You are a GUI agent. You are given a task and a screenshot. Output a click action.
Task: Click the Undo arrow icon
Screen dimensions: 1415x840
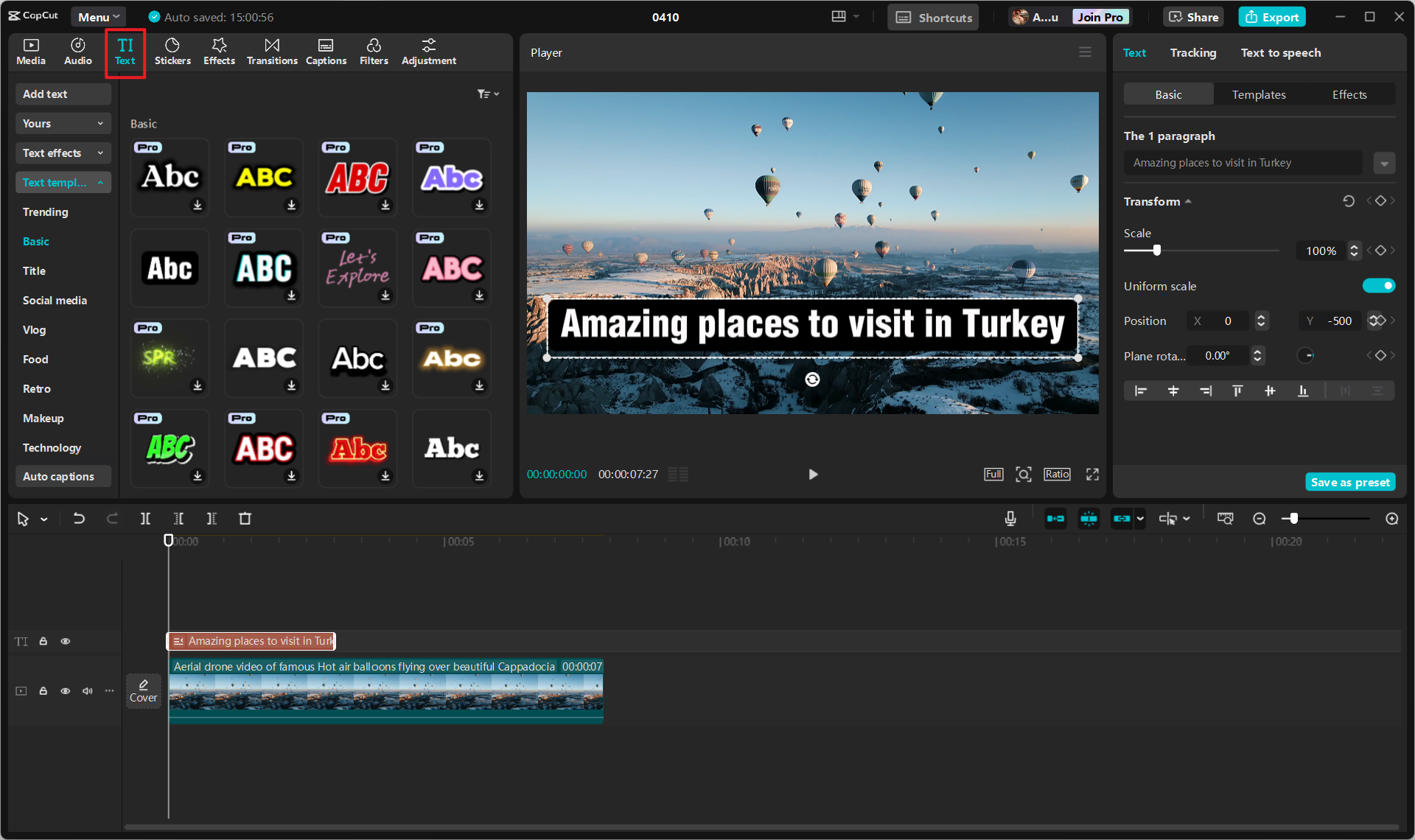click(79, 519)
